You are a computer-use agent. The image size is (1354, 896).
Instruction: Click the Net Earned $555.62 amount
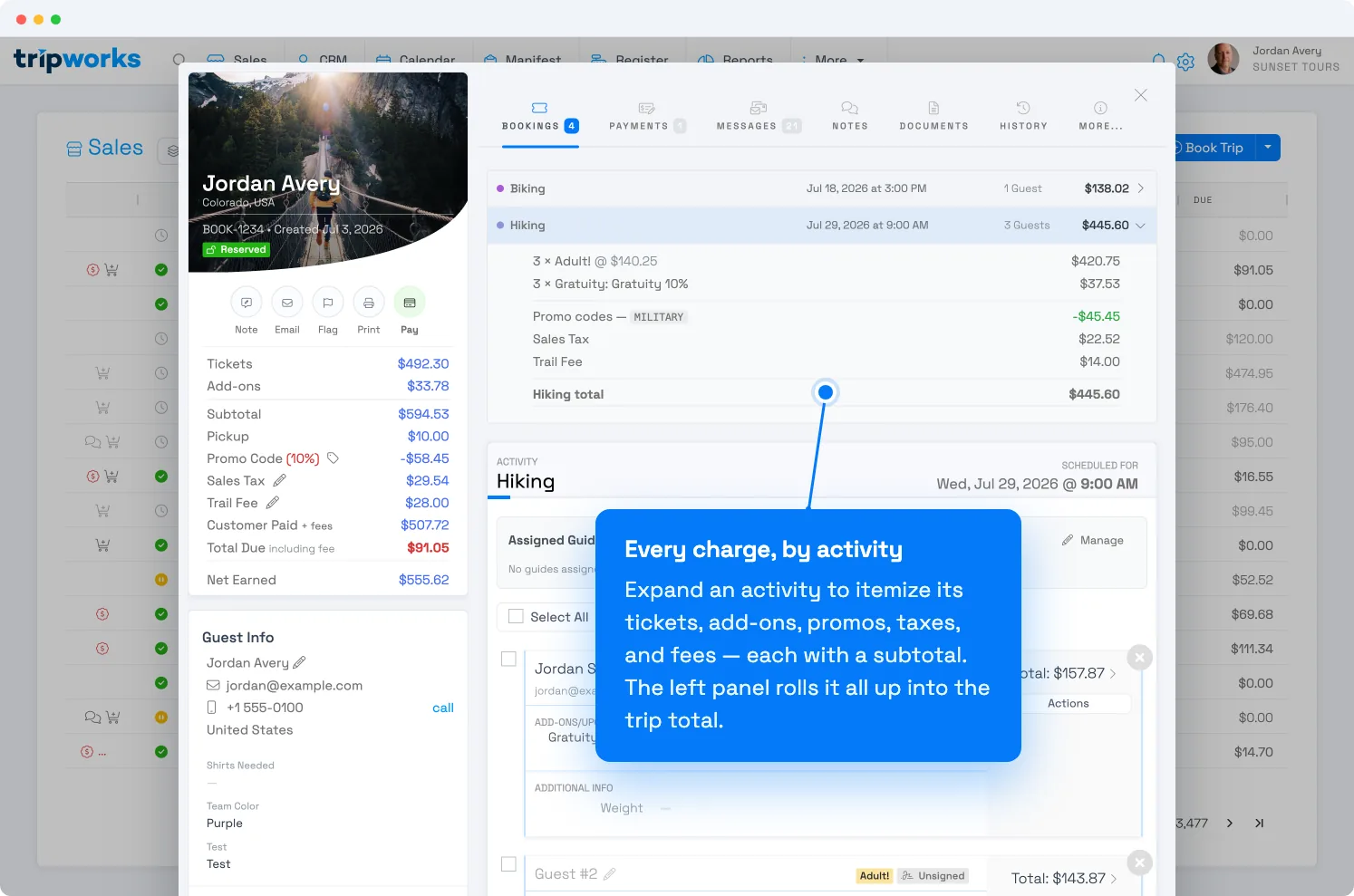(x=424, y=580)
